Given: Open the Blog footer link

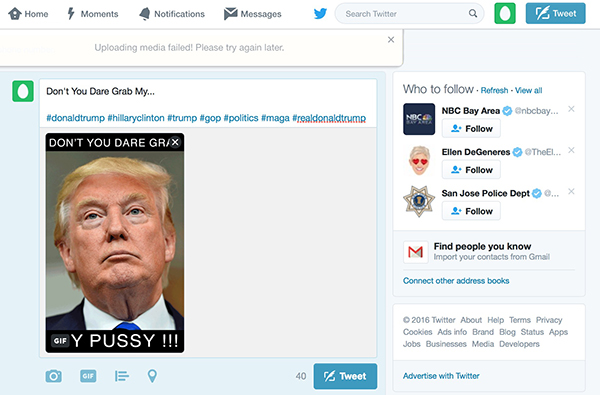Looking at the screenshot, I should [507, 332].
